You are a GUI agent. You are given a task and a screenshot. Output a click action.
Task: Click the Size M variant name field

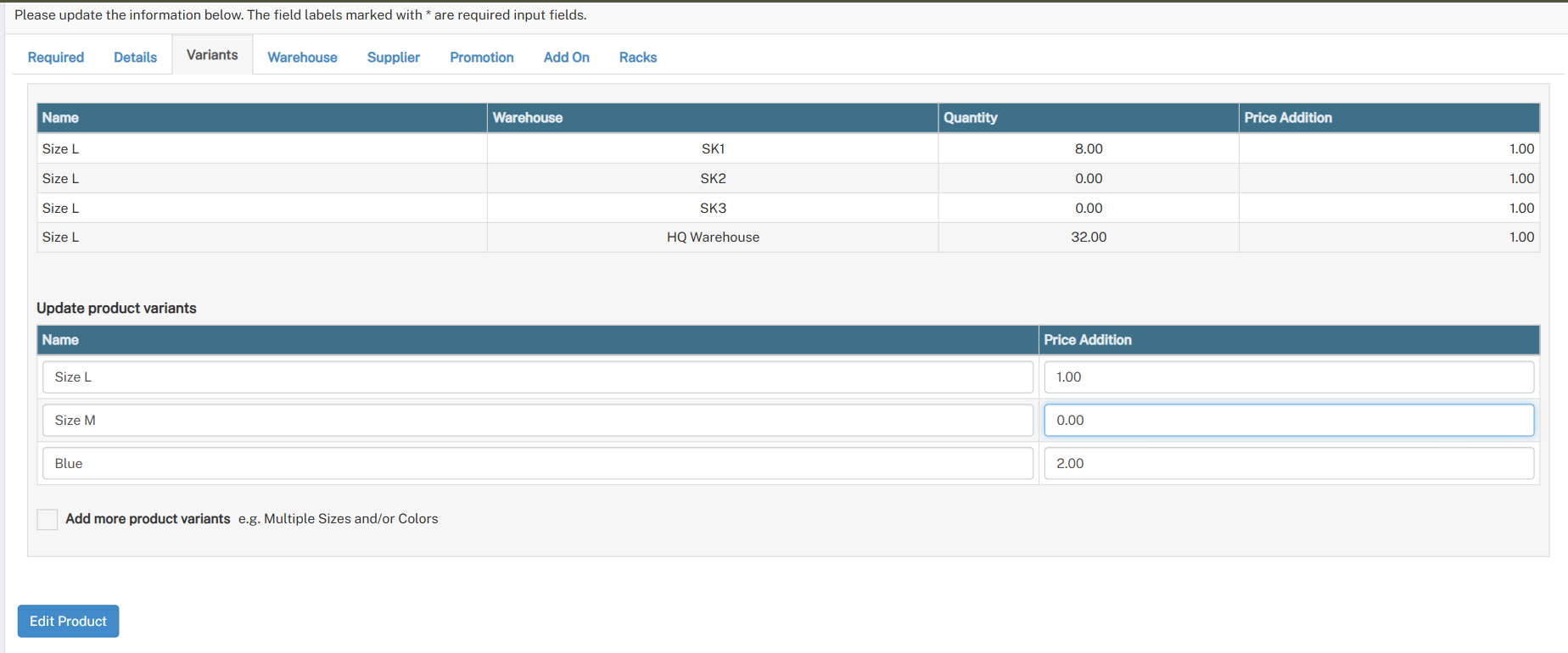[x=537, y=421]
